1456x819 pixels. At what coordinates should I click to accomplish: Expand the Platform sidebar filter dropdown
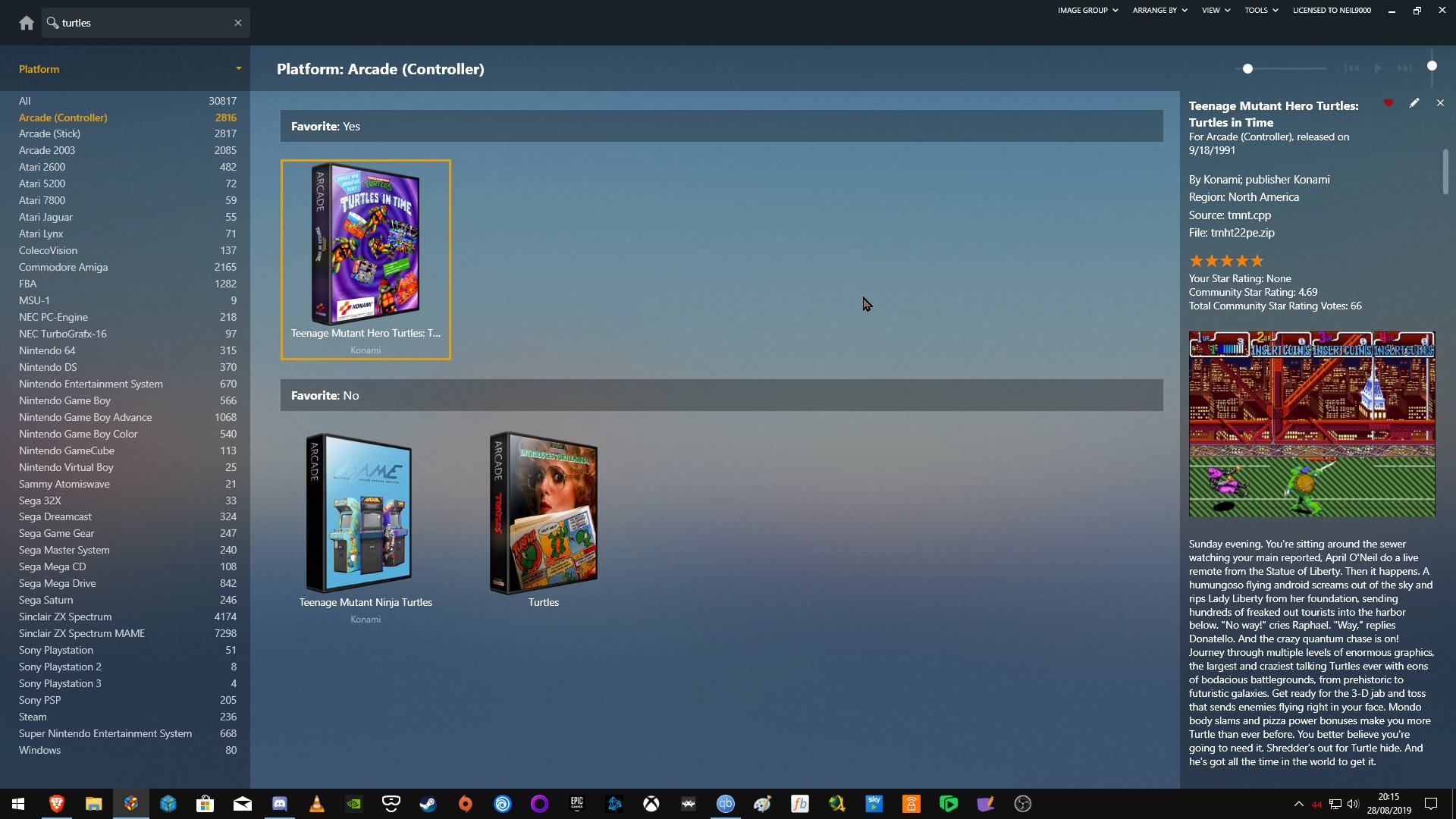pos(238,69)
